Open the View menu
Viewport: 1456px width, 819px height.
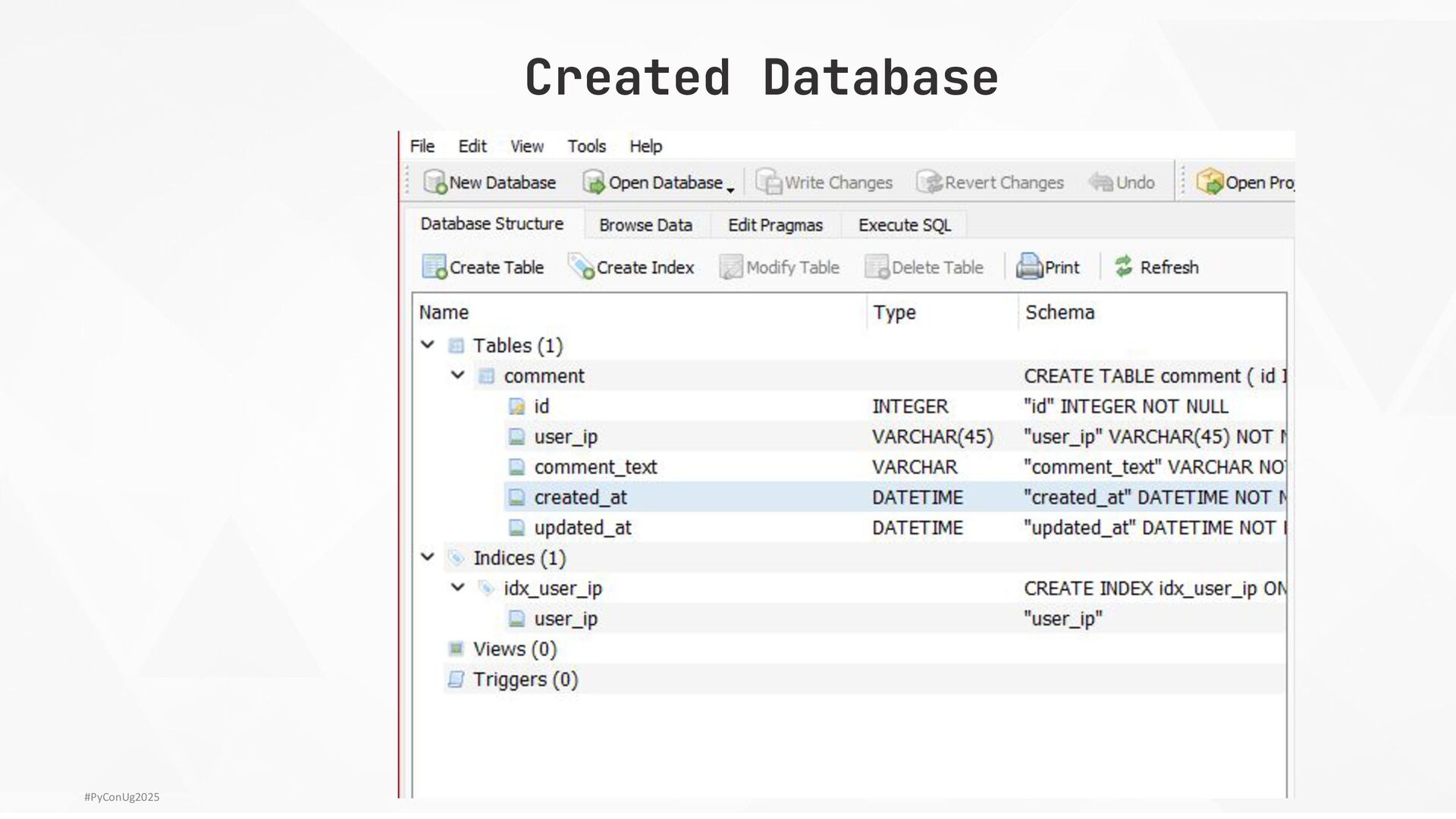(x=527, y=146)
